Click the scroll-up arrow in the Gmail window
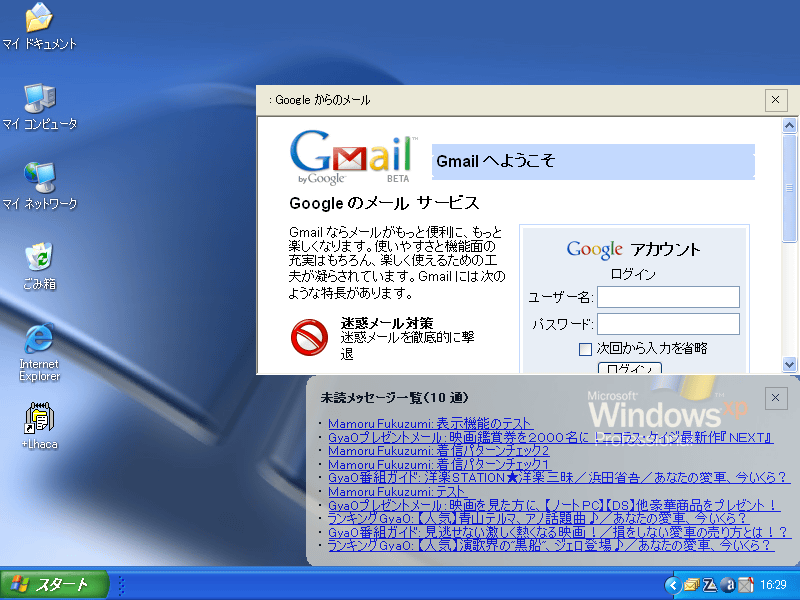Viewport: 800px width, 600px height. click(x=789, y=126)
